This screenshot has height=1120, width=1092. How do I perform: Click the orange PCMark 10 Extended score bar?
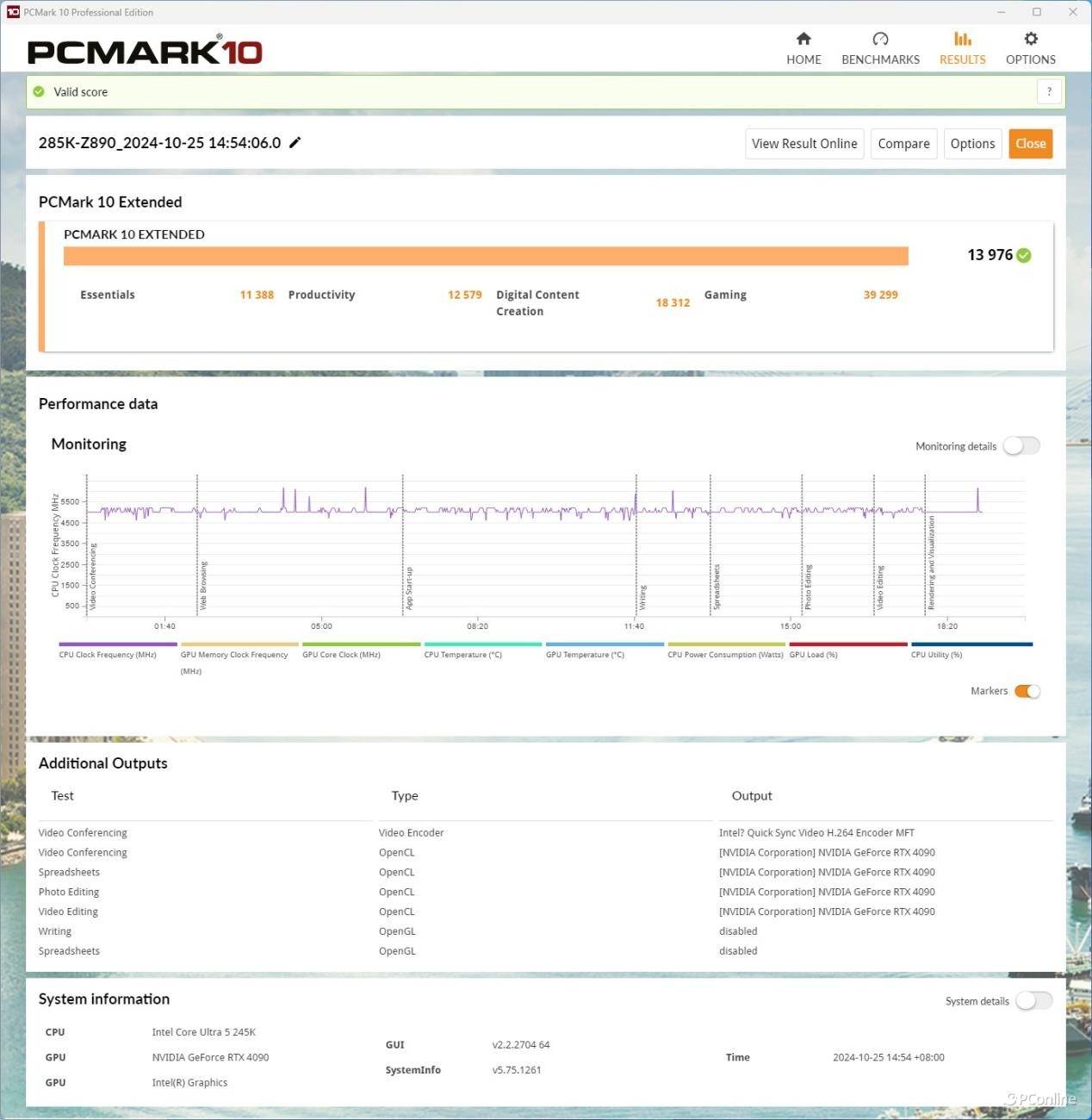click(x=486, y=256)
